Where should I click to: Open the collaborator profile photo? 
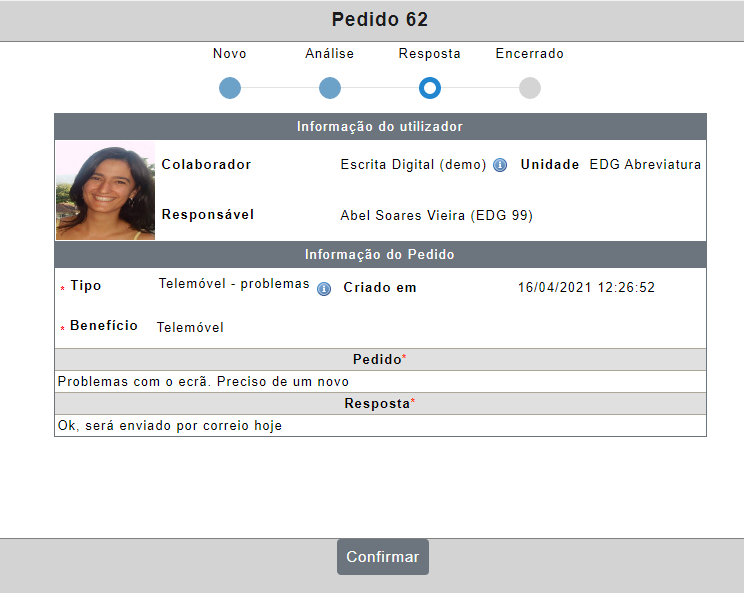coord(105,190)
